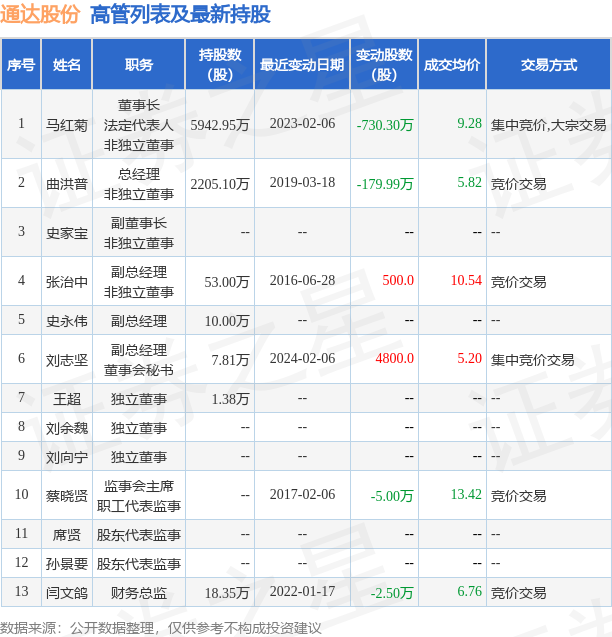Click the name 闫文鸽
Image resolution: width=612 pixels, height=637 pixels.
click(x=67, y=593)
